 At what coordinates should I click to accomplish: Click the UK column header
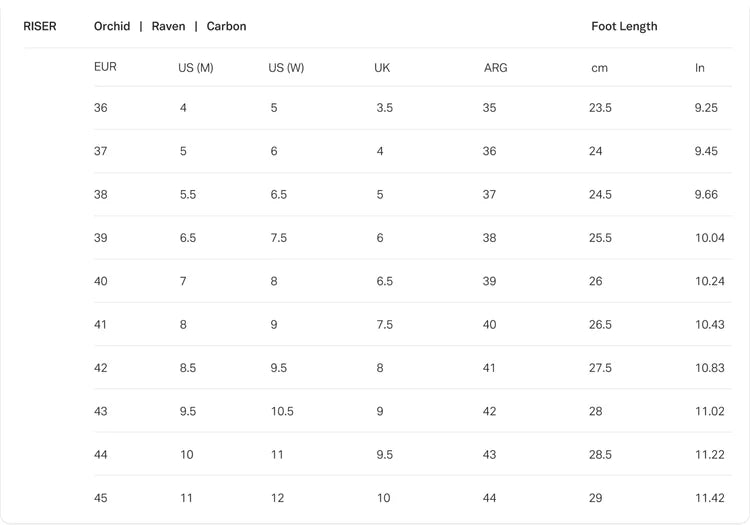pos(382,68)
